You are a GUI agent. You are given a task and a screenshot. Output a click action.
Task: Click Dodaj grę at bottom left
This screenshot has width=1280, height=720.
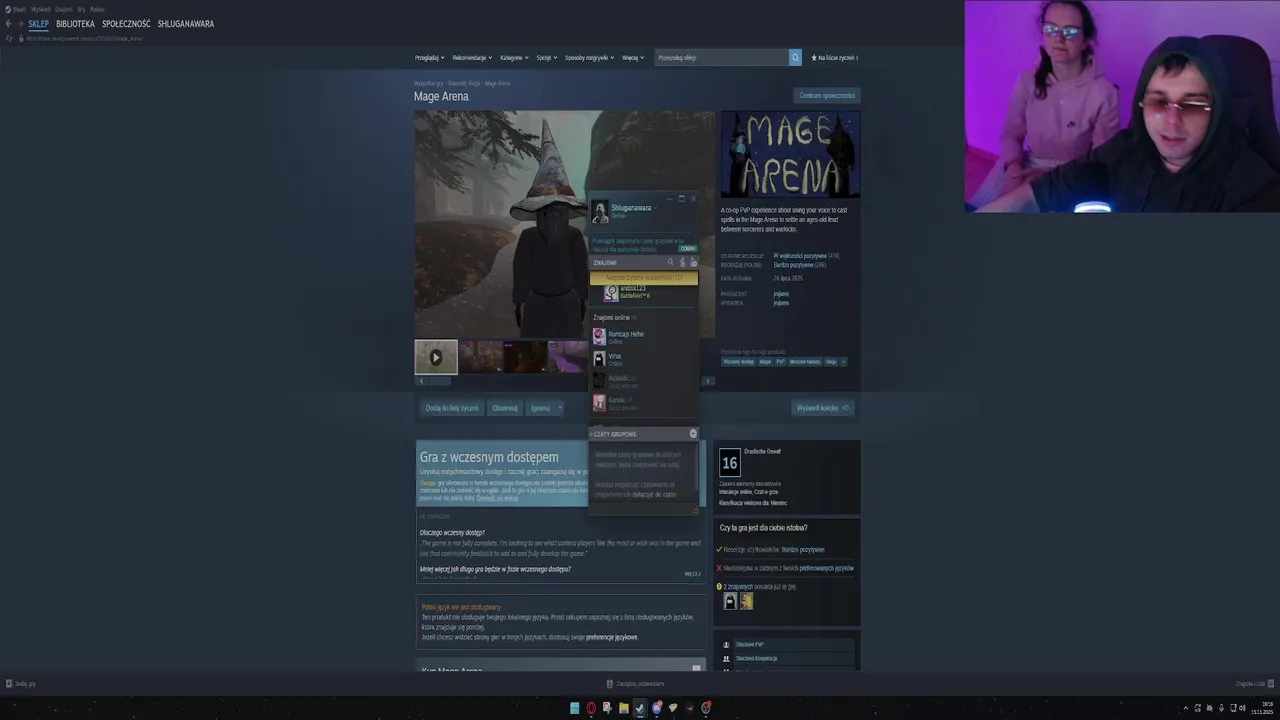[x=21, y=684]
